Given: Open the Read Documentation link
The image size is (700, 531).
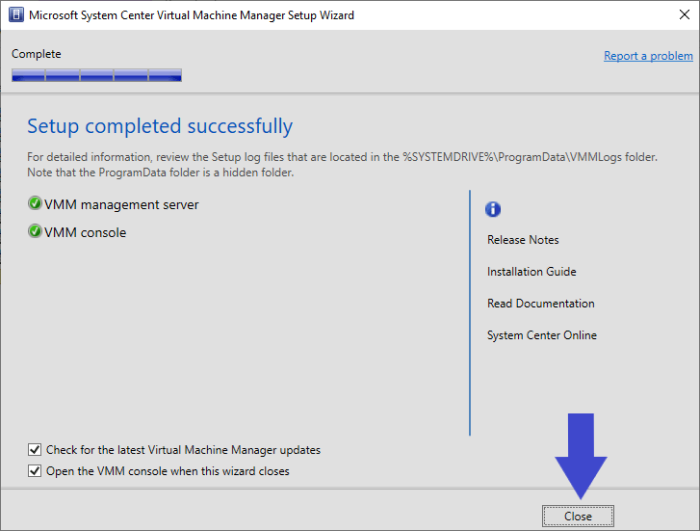Looking at the screenshot, I should 541,303.
